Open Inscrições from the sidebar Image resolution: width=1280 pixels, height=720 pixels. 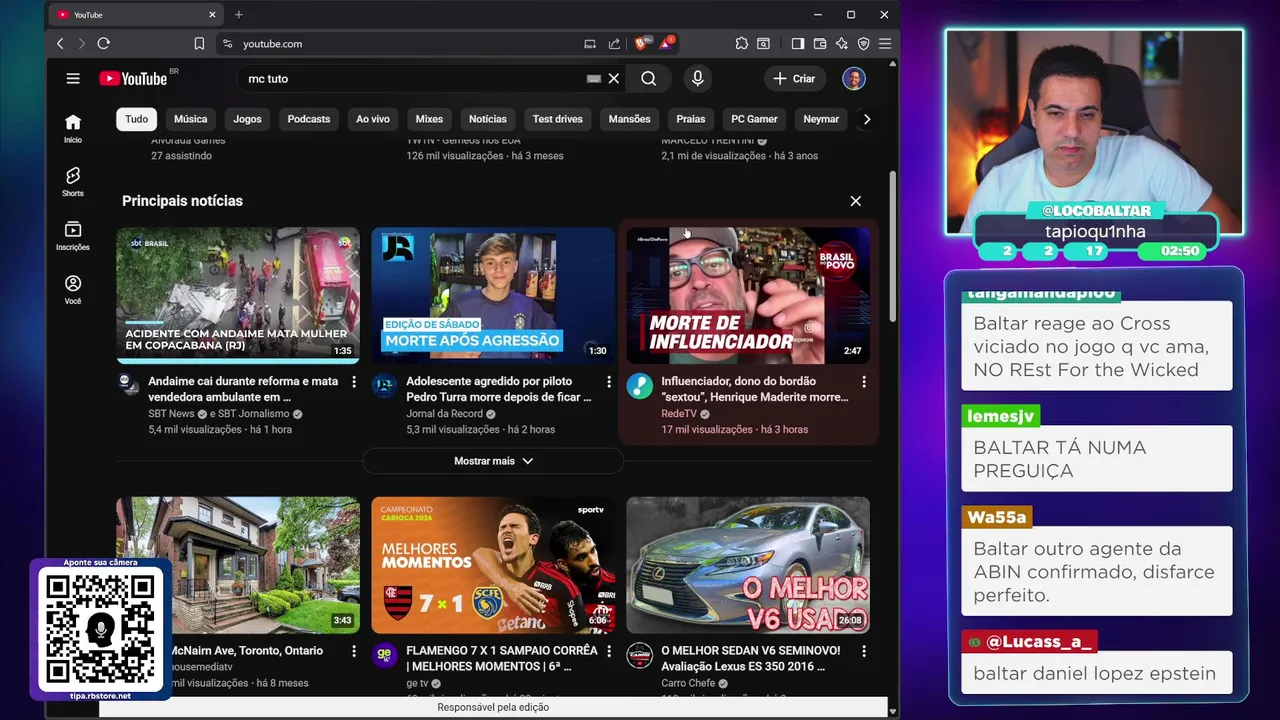click(x=73, y=236)
